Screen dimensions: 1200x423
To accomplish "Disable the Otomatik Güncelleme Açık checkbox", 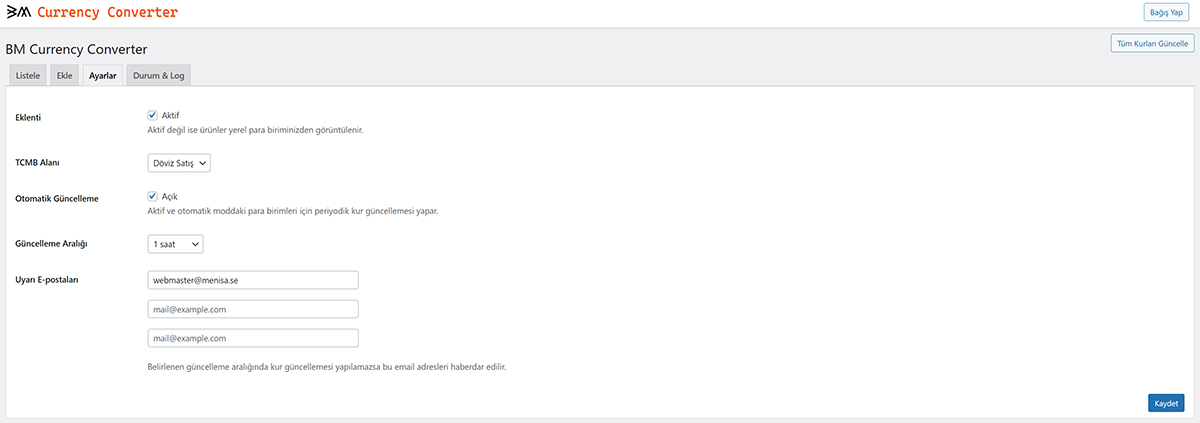I will 153,196.
